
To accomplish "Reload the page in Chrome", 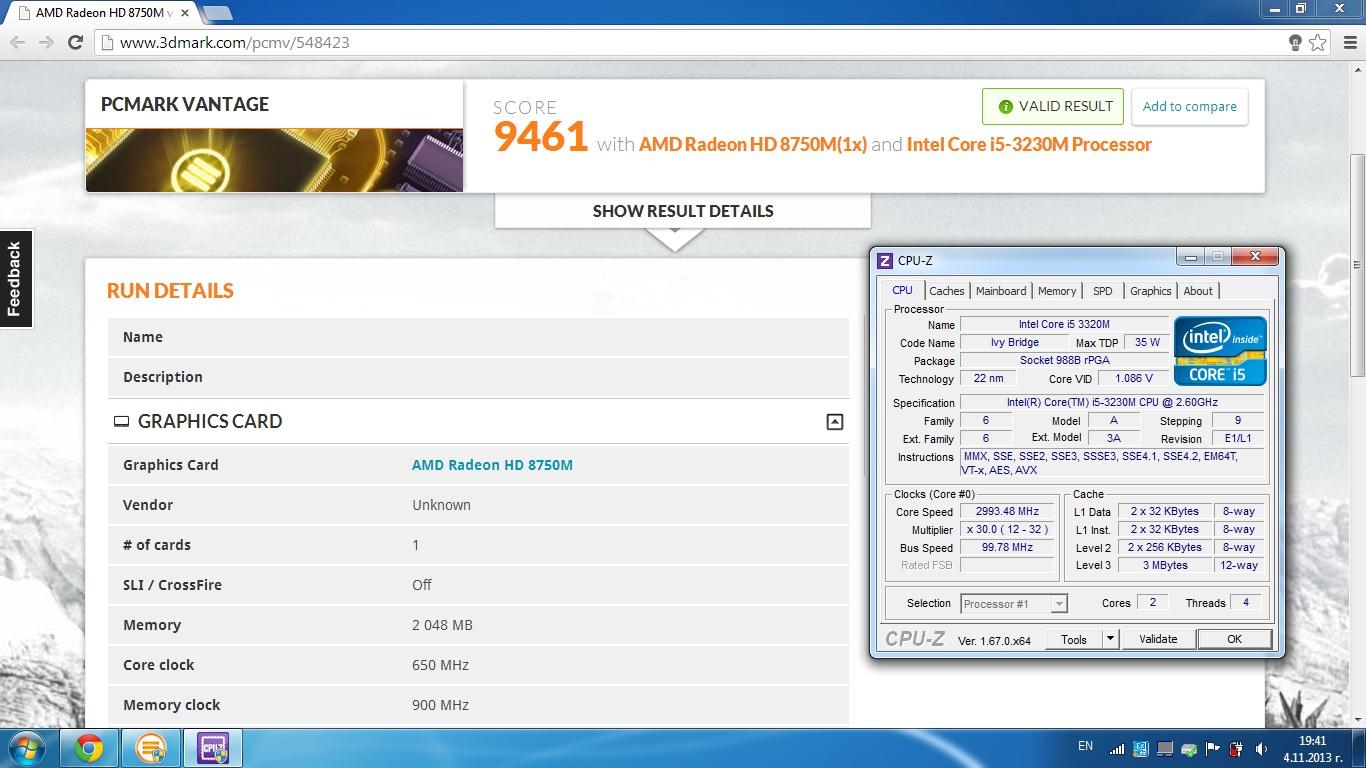I will pyautogui.click(x=75, y=42).
